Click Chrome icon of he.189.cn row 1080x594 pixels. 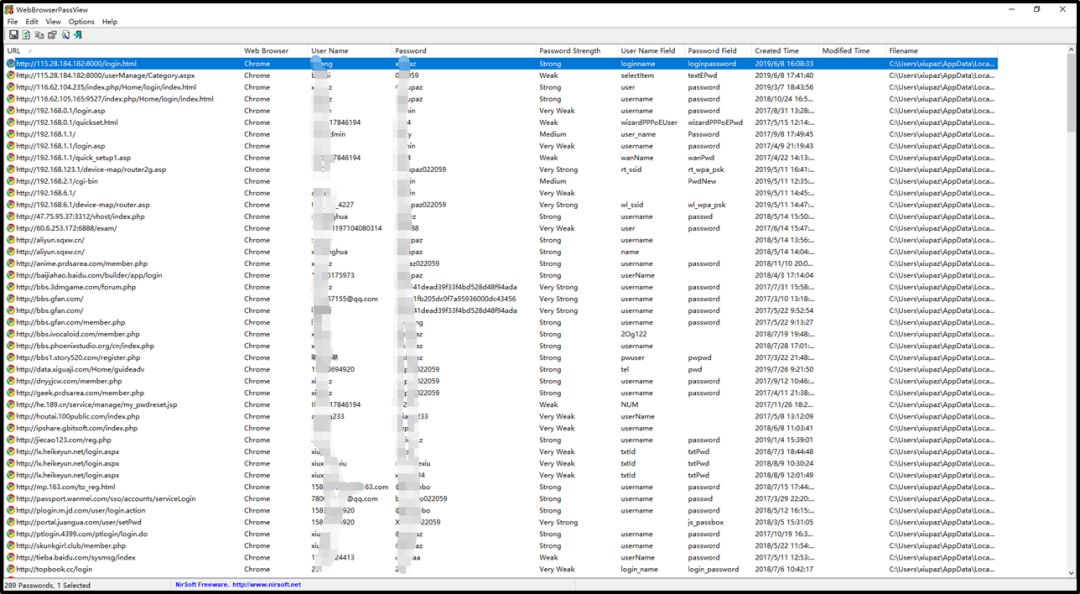(10, 404)
